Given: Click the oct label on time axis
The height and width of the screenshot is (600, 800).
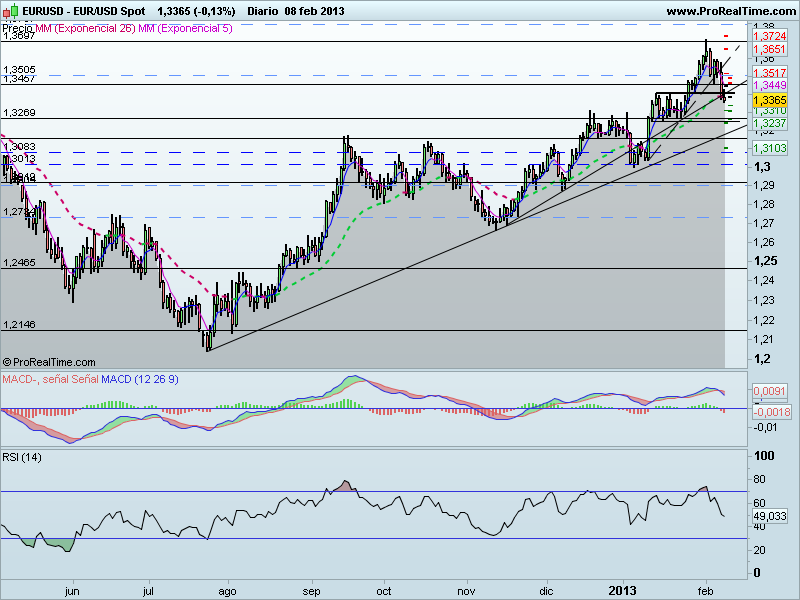Looking at the screenshot, I should tap(383, 591).
